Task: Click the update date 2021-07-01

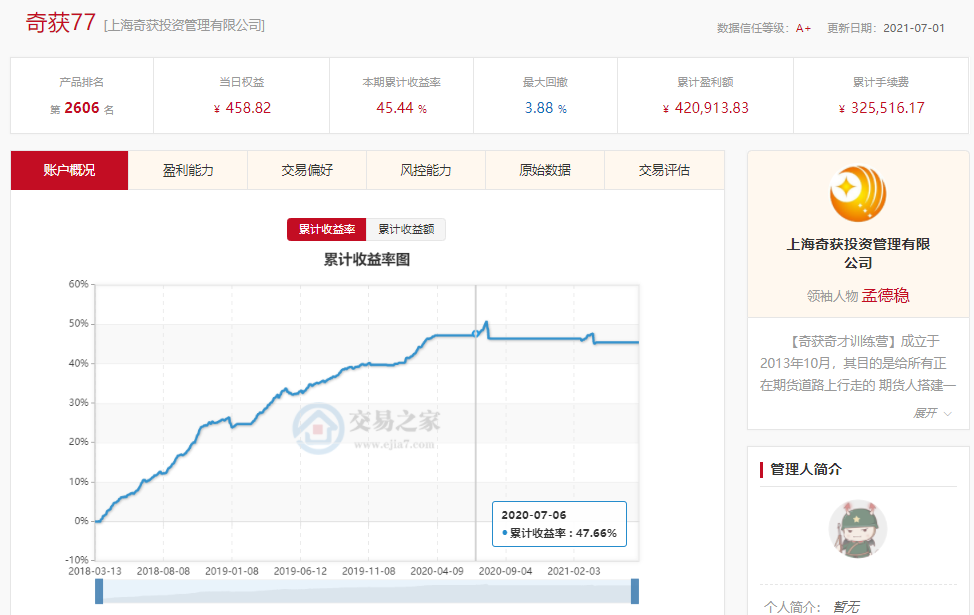Action: click(x=914, y=29)
